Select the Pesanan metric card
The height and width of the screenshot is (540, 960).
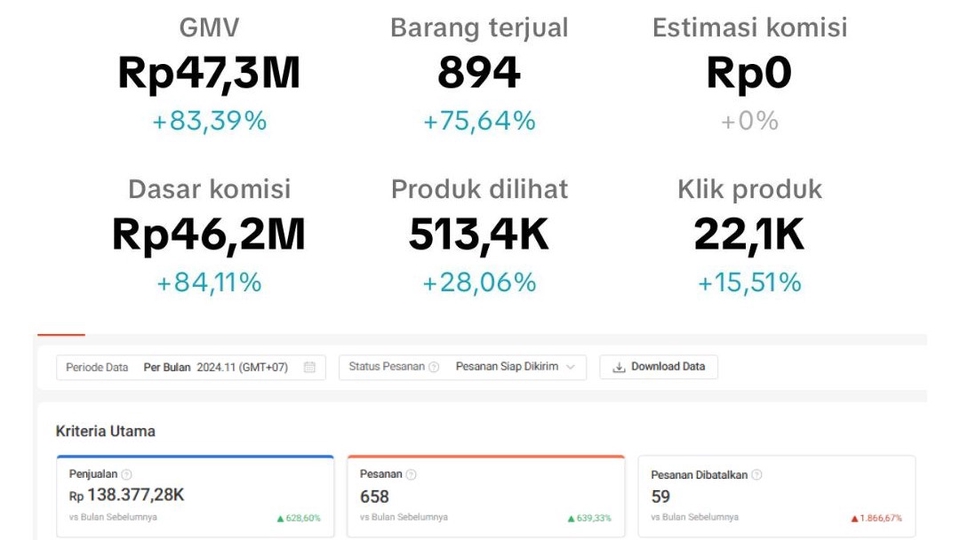tap(485, 497)
